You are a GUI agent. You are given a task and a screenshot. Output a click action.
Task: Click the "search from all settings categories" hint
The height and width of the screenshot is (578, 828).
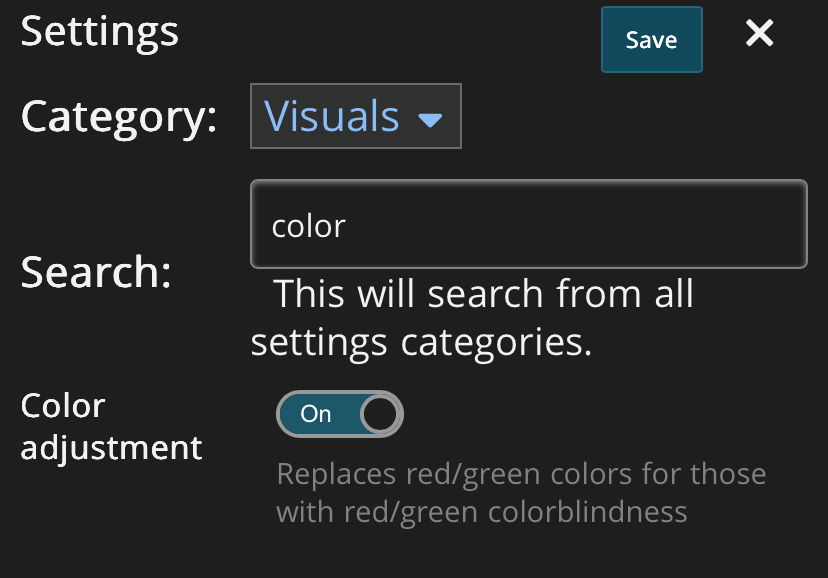(472, 318)
